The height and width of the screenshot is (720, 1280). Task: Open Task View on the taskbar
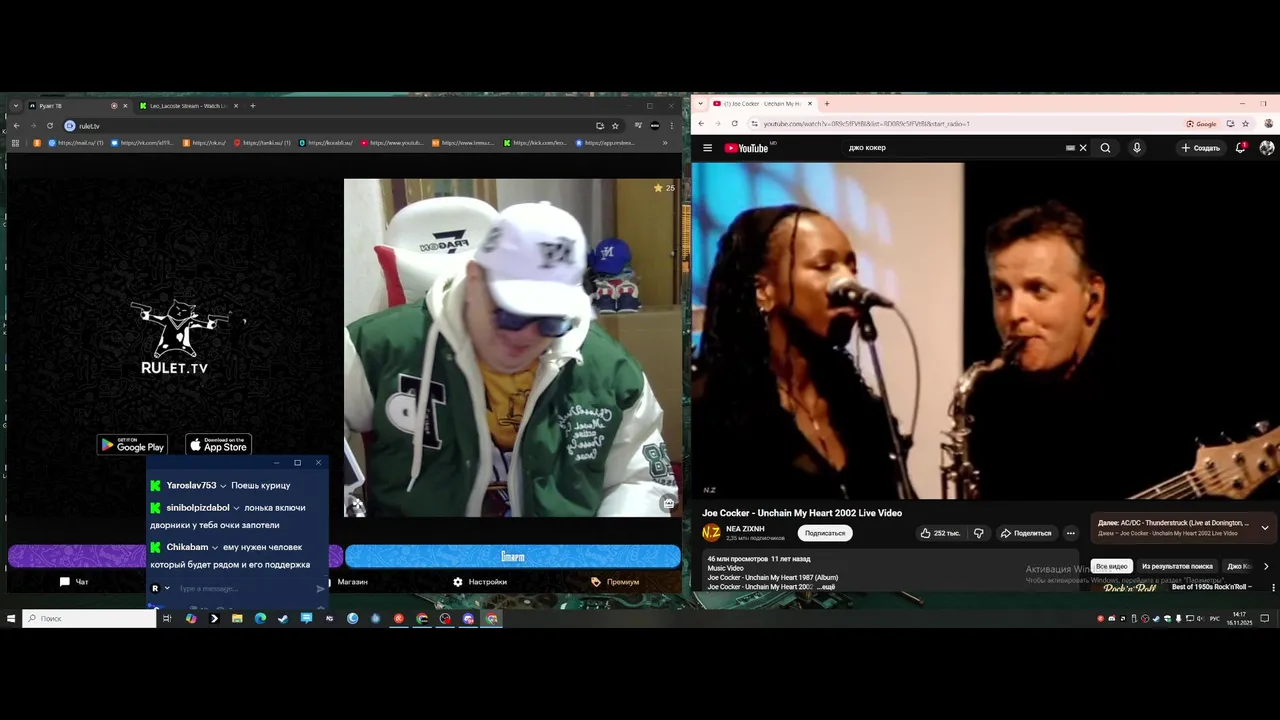click(167, 619)
